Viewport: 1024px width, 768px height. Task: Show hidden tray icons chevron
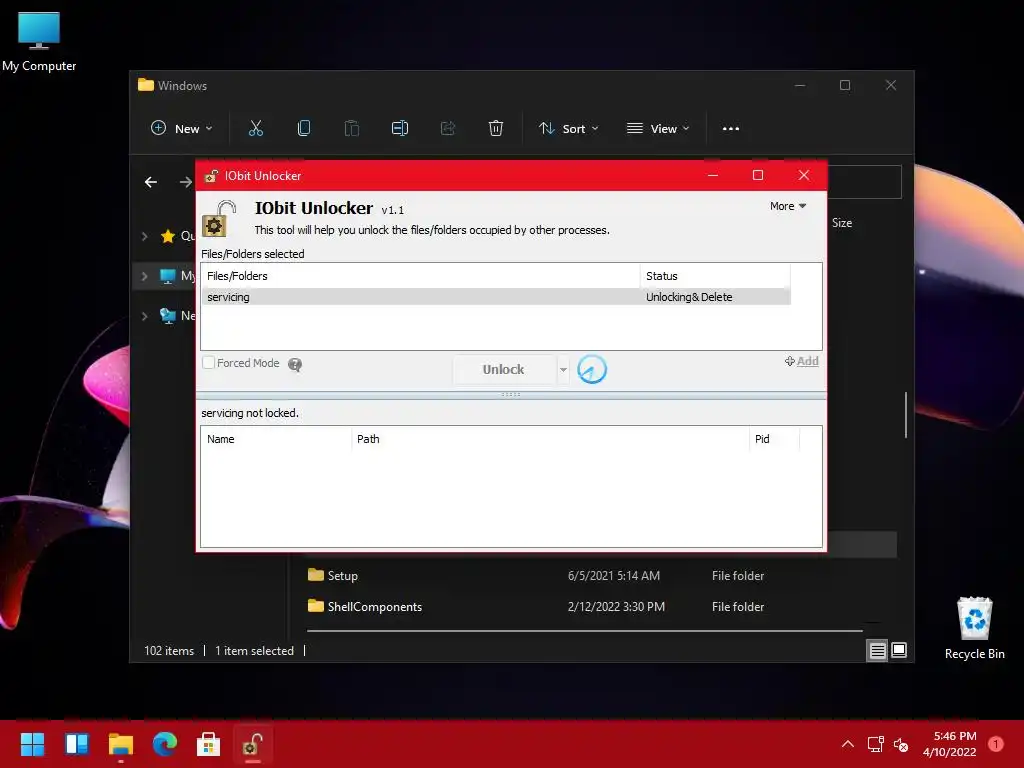848,744
